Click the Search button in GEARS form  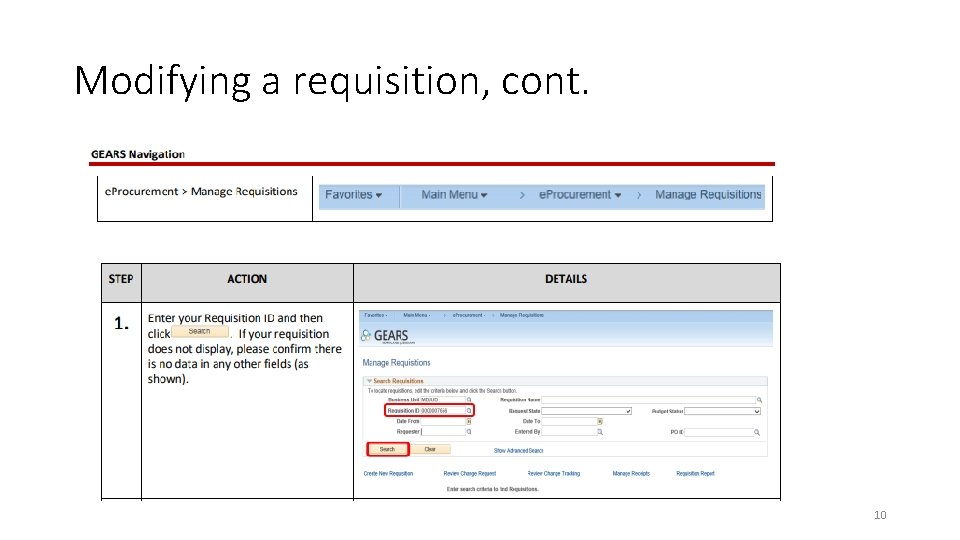(388, 449)
